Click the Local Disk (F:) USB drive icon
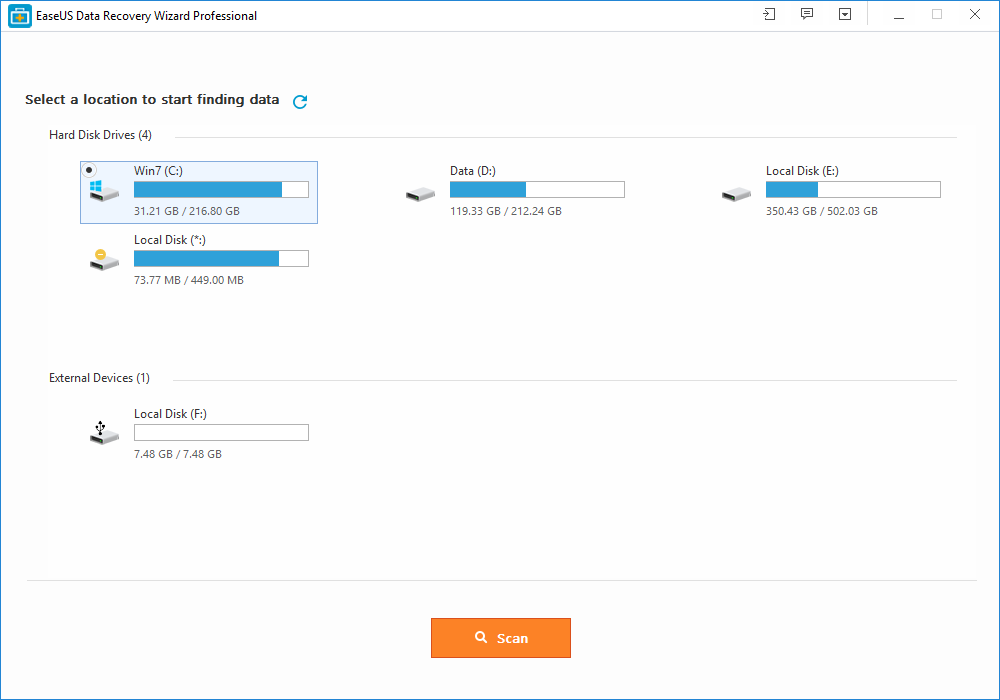 (104, 433)
